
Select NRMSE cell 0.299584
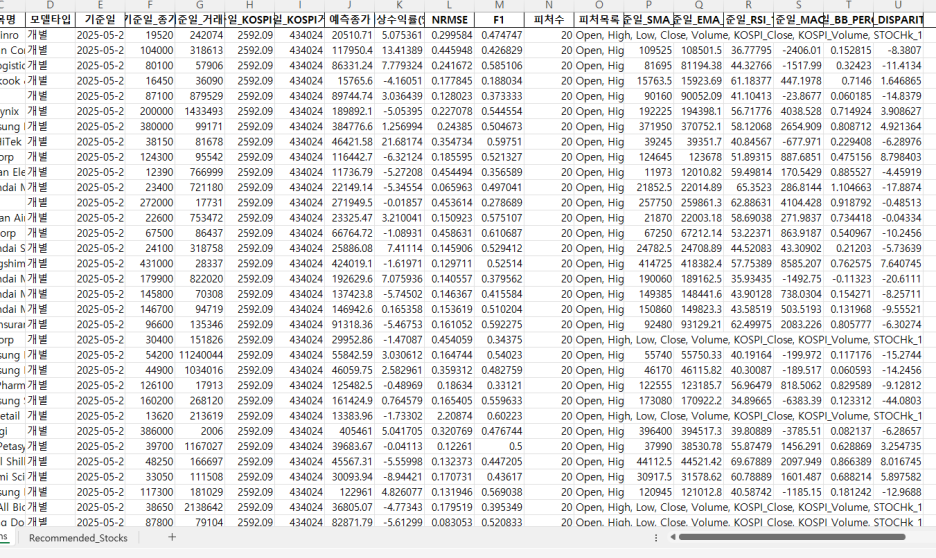point(449,35)
